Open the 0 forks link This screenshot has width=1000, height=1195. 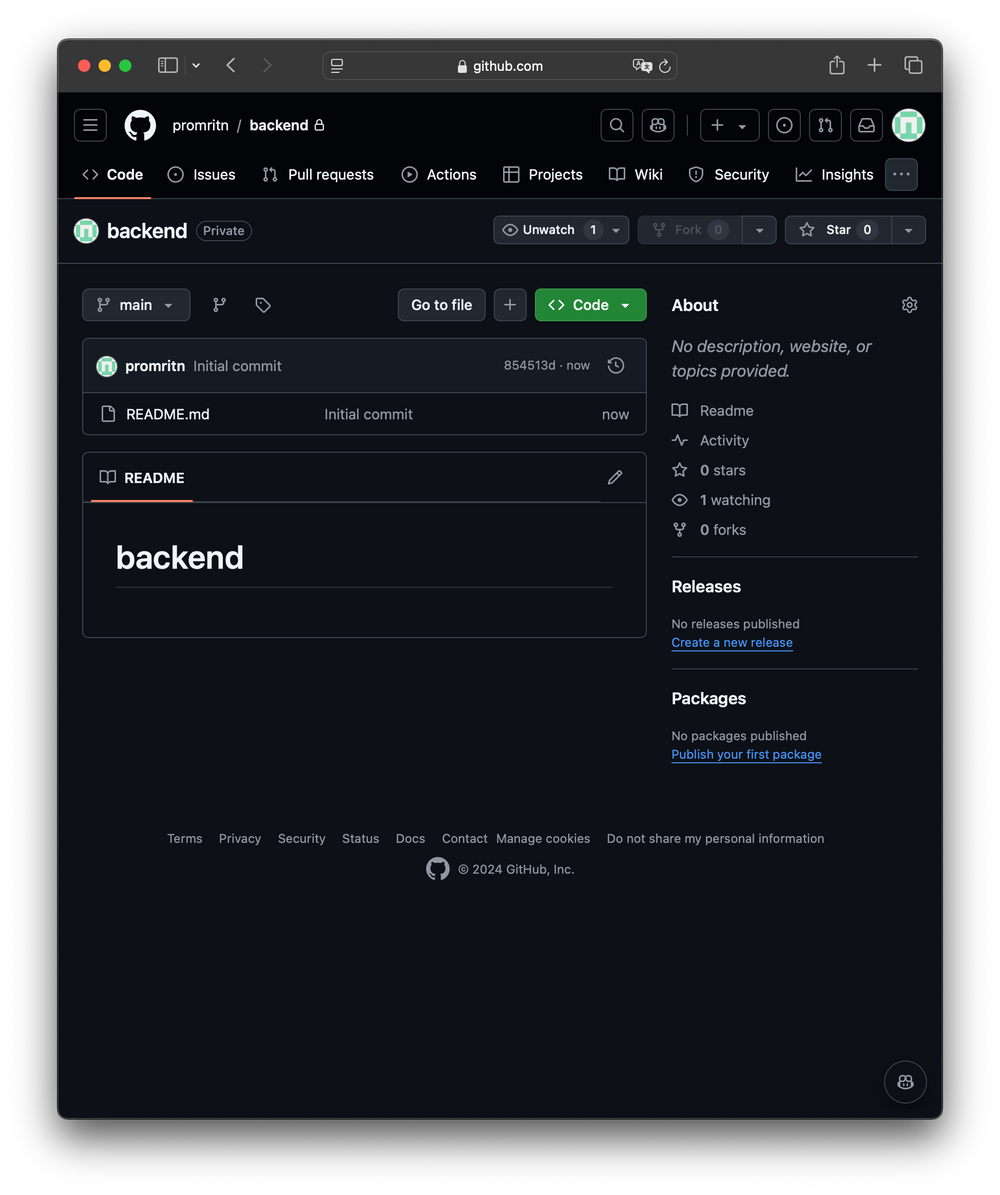click(709, 530)
